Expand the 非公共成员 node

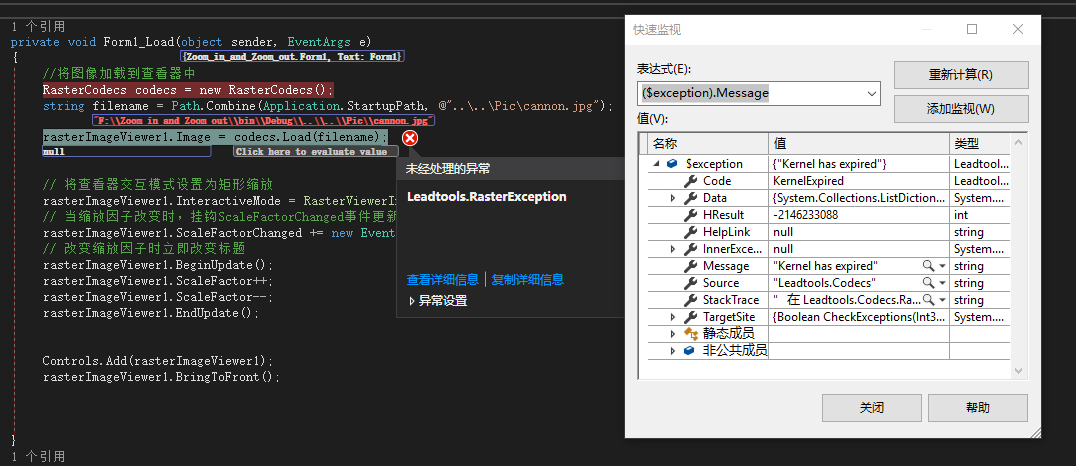click(x=673, y=351)
